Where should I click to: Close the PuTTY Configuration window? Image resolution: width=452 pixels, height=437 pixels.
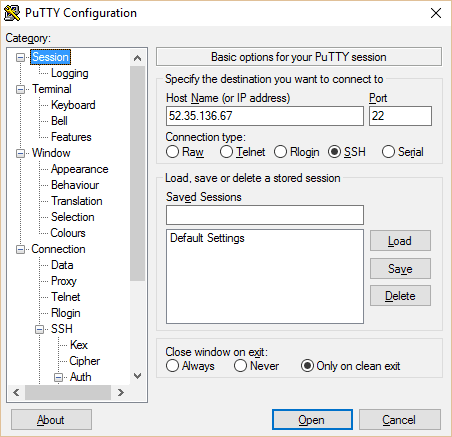[436, 13]
